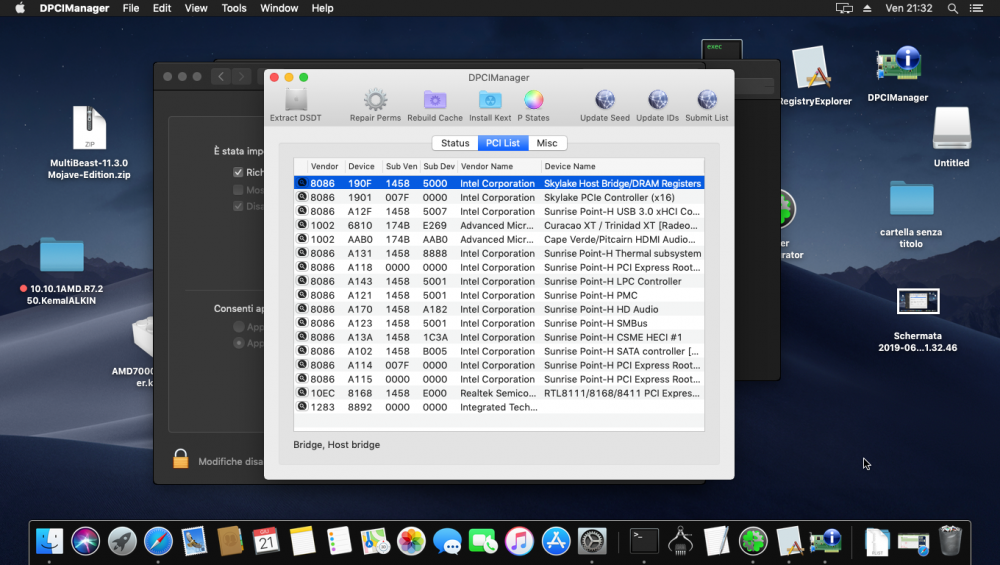This screenshot has height=565, width=1000.
Task: Click the Update IDs globe icon
Action: point(658,100)
